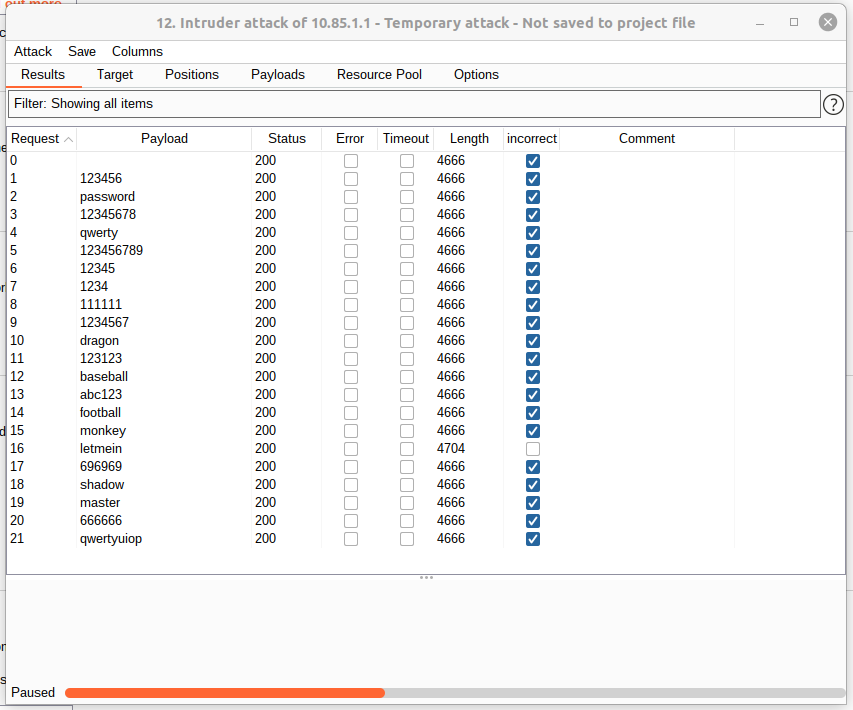853x710 pixels.
Task: Click the filter bar showing all items
Action: point(414,104)
